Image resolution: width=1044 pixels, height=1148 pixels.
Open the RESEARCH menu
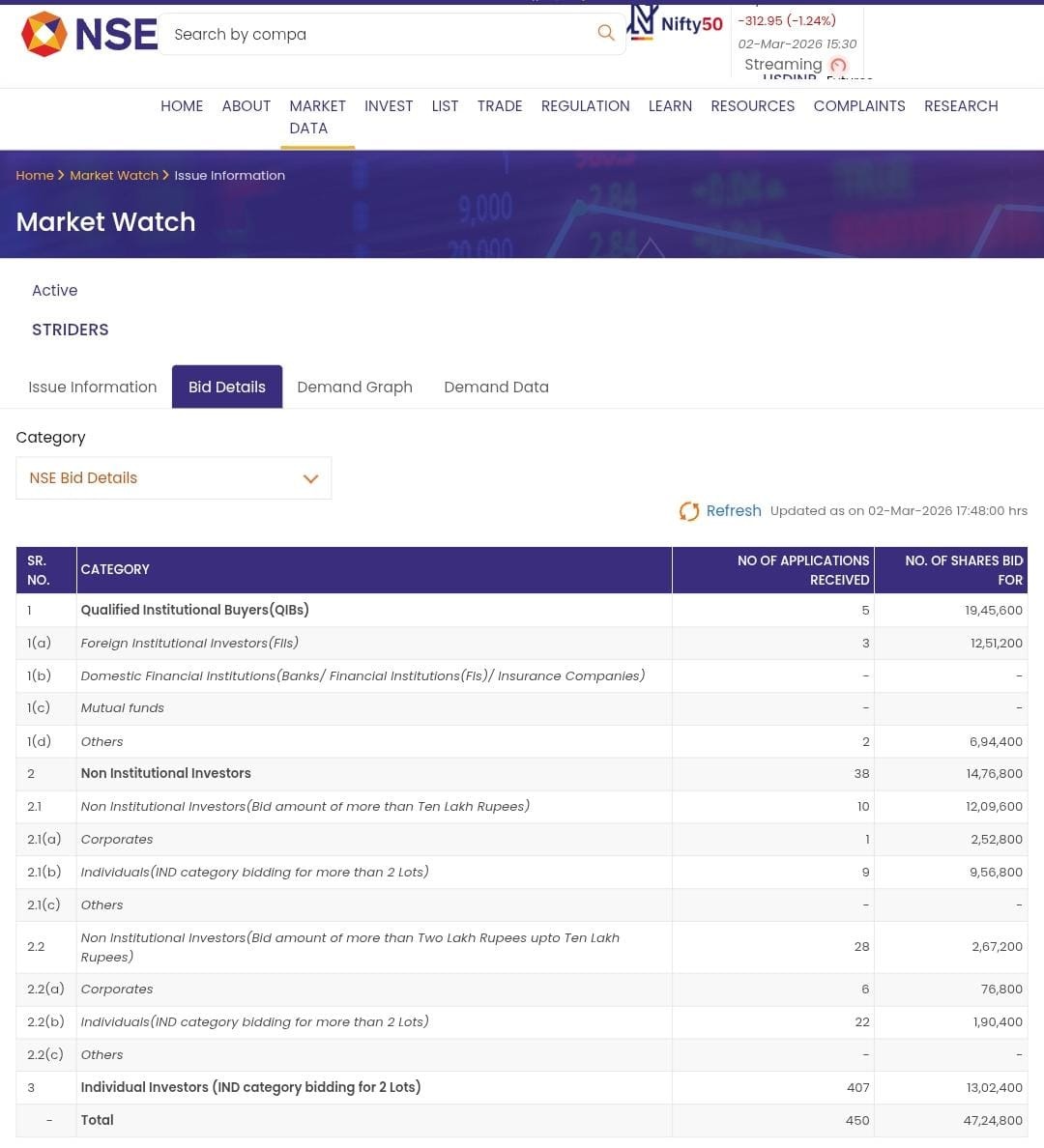[x=961, y=106]
